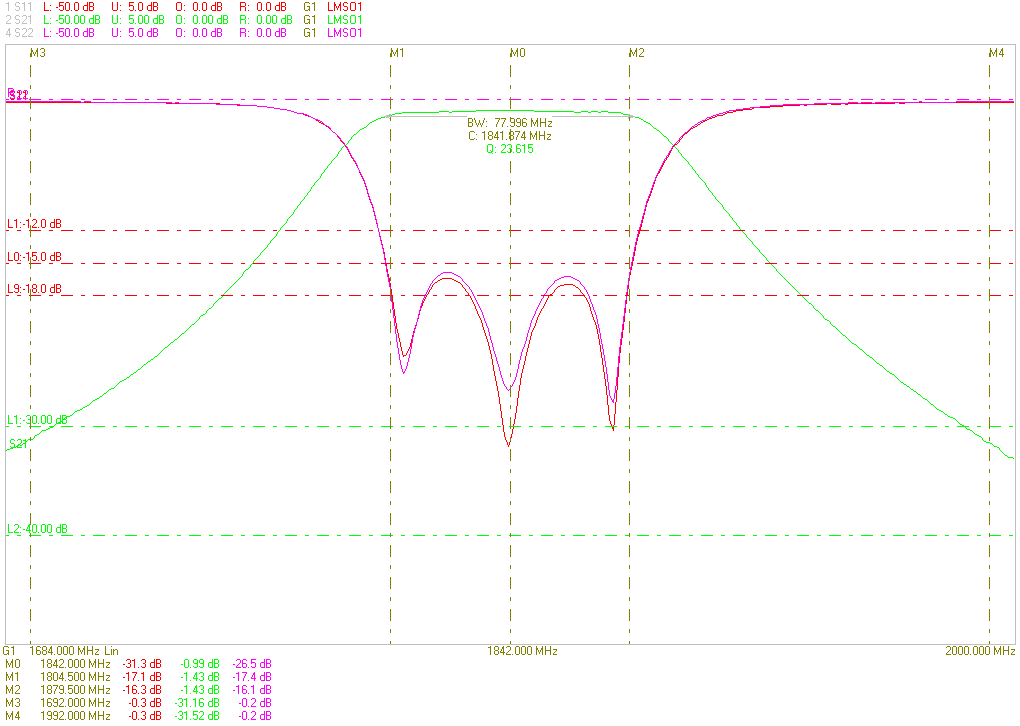1020x726 pixels.
Task: Click the M3 marker label near left edge
Action: coord(38,52)
